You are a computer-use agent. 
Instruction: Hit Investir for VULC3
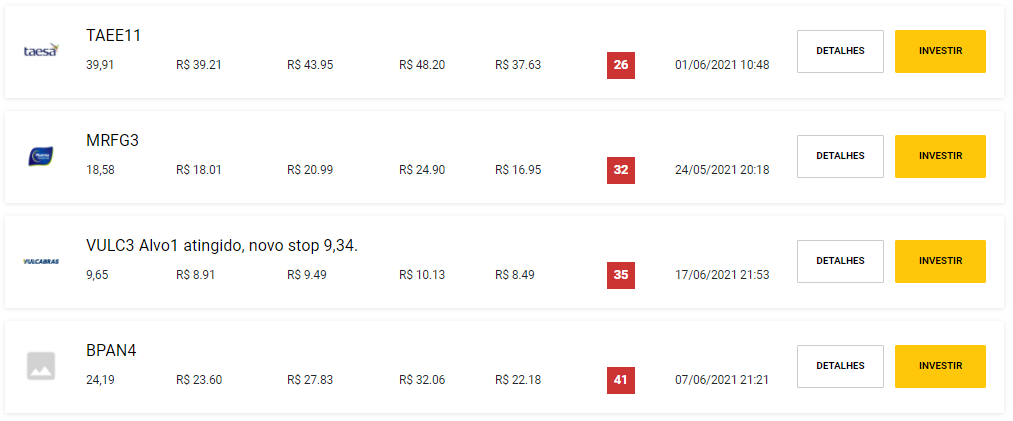pyautogui.click(x=940, y=261)
